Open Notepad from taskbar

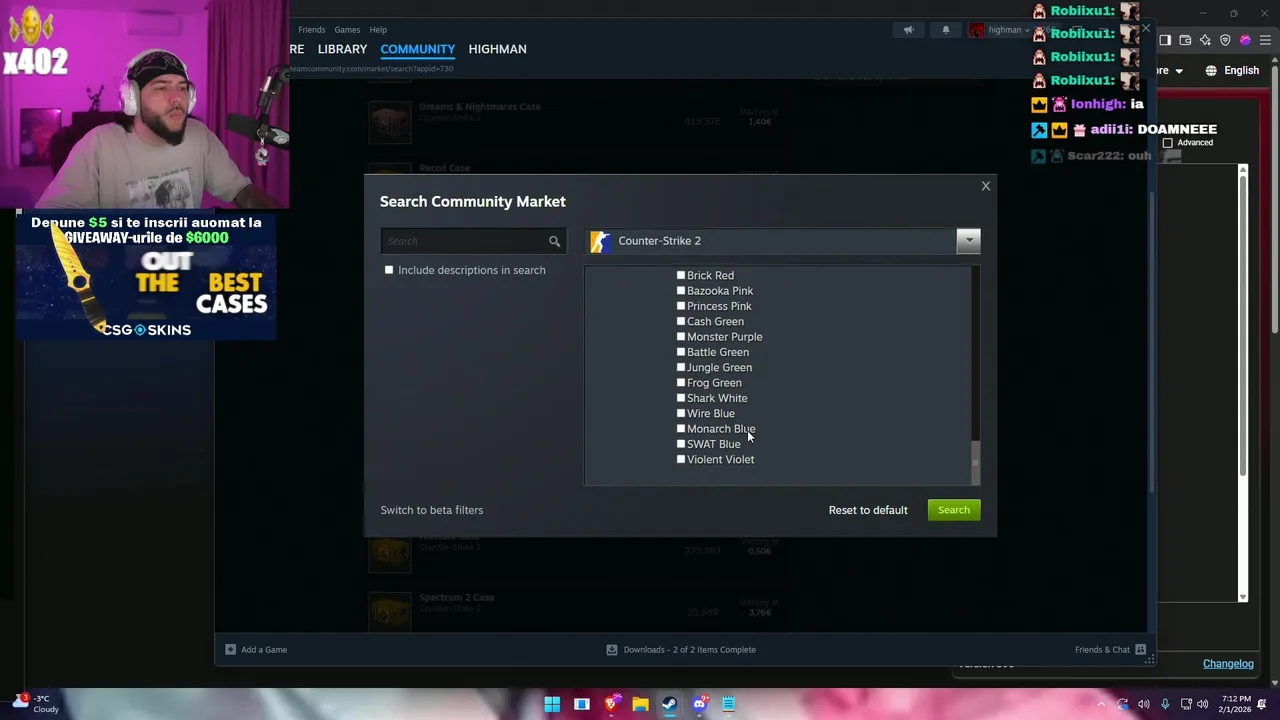tap(729, 704)
